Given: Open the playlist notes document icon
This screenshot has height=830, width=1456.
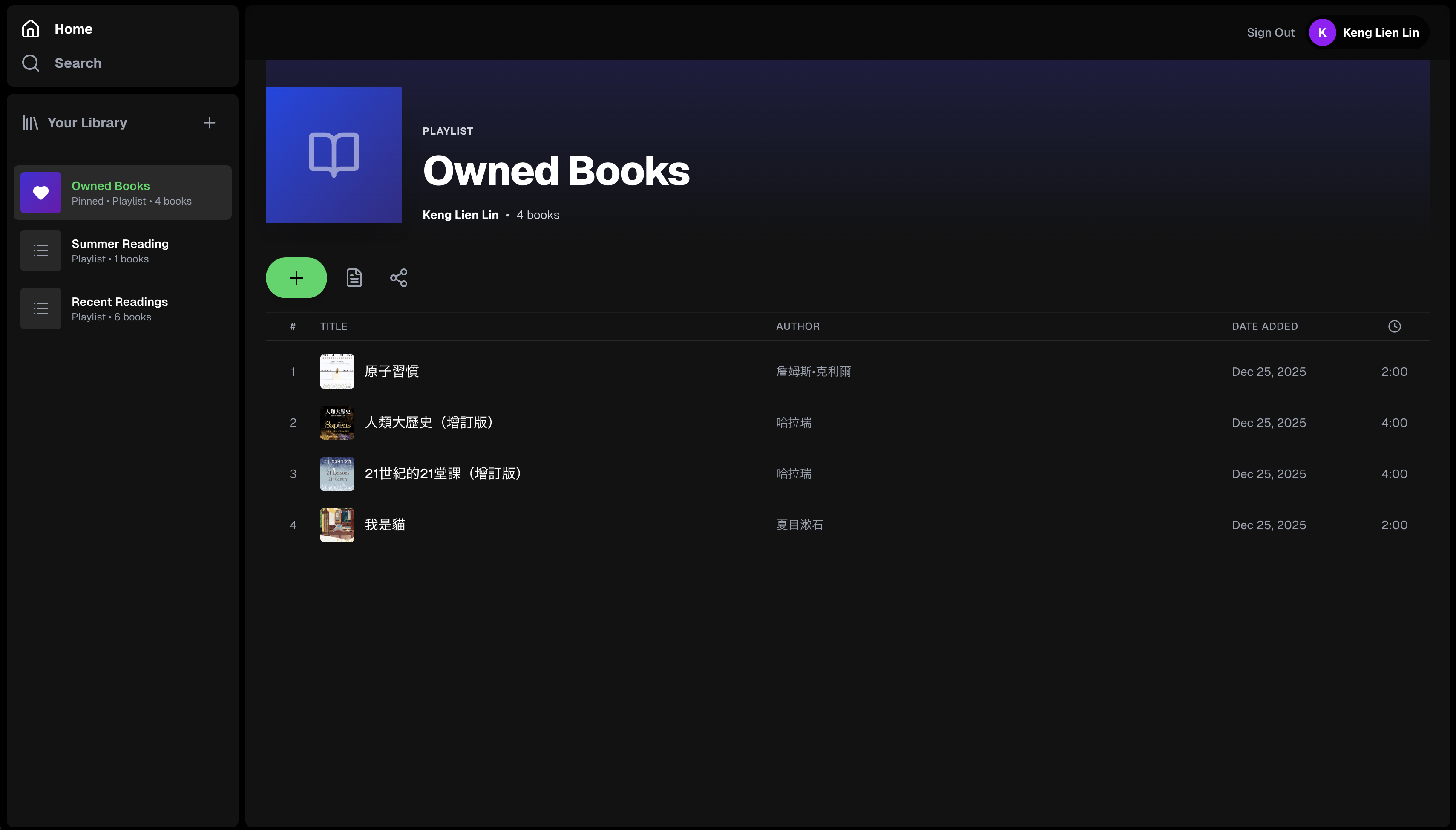Looking at the screenshot, I should pos(354,278).
